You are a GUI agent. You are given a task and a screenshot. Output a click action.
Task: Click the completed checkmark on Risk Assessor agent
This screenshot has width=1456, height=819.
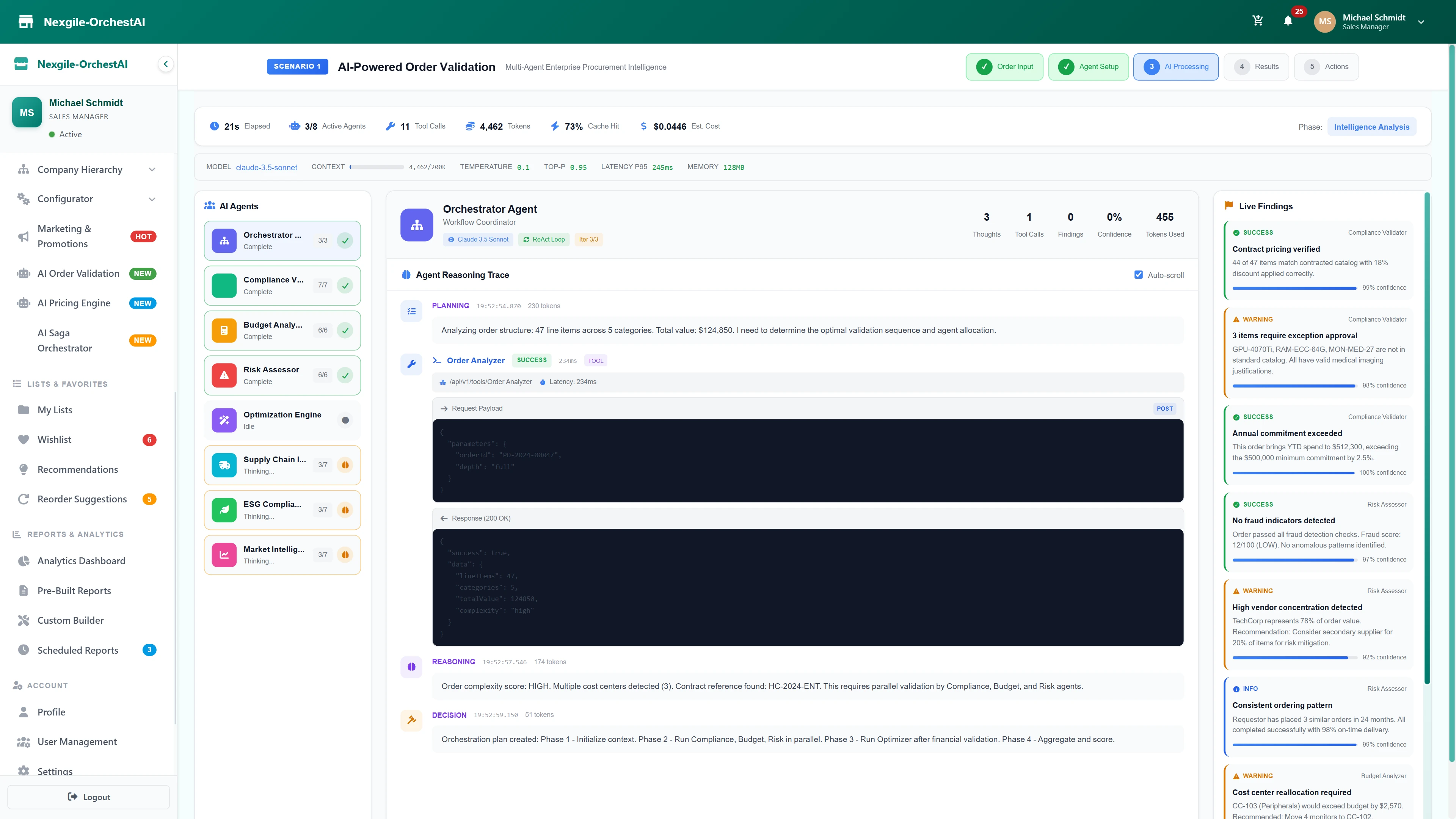pyautogui.click(x=345, y=375)
